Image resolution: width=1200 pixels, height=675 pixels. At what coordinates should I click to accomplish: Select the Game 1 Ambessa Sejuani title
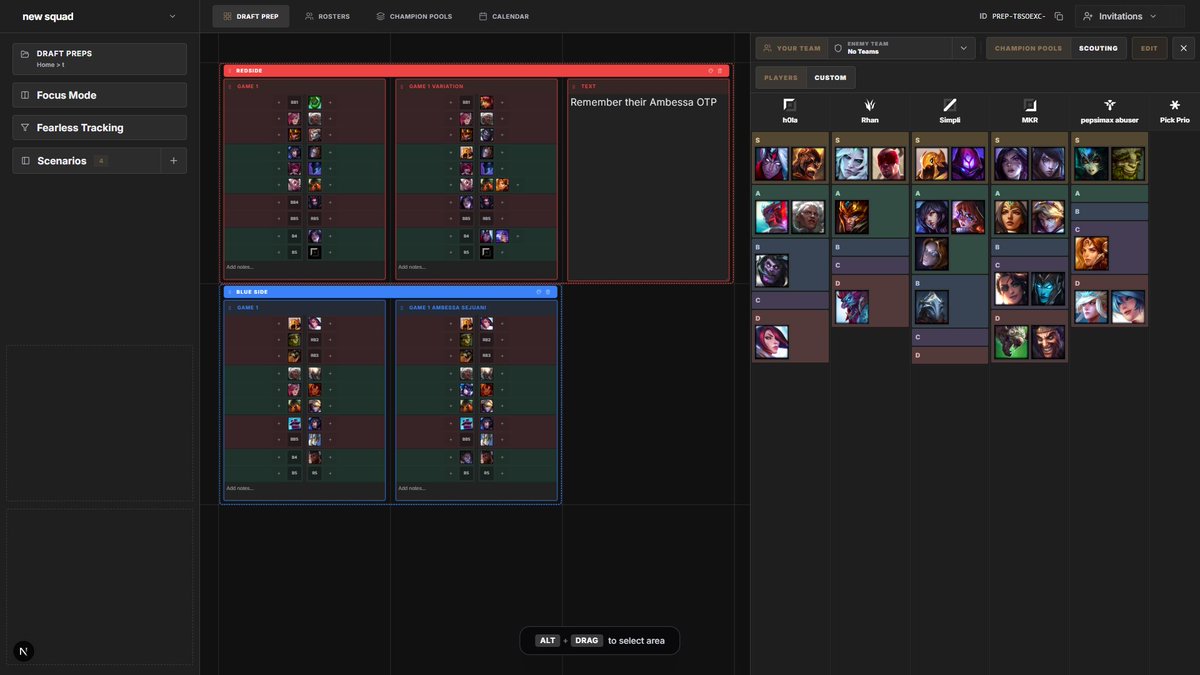[x=446, y=307]
